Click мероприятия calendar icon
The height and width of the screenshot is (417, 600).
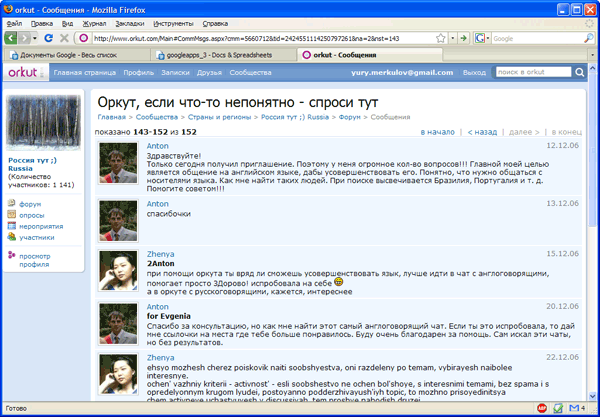coord(11,226)
